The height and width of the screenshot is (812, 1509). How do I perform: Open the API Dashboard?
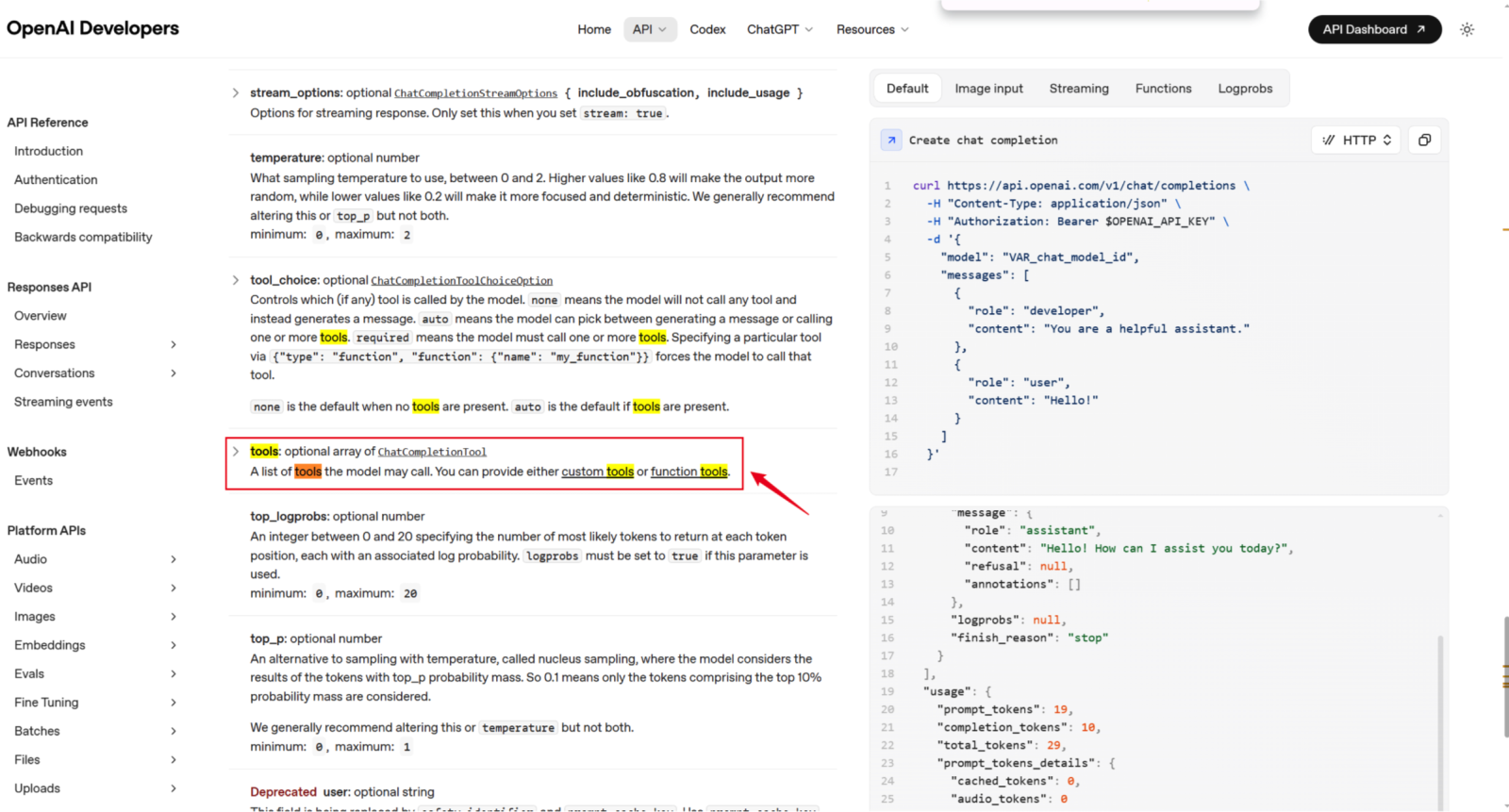click(1374, 29)
